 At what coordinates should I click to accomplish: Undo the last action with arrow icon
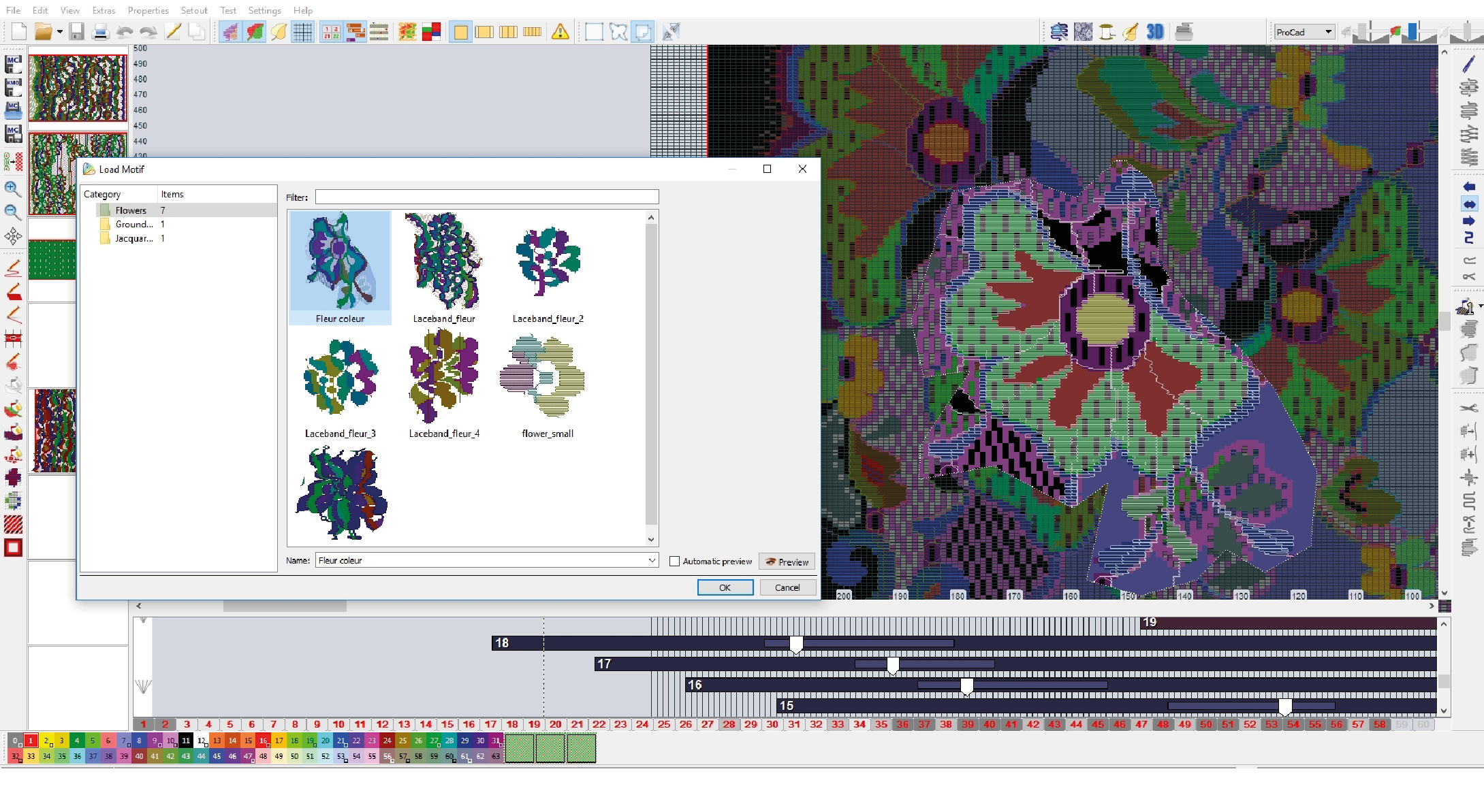[125, 31]
